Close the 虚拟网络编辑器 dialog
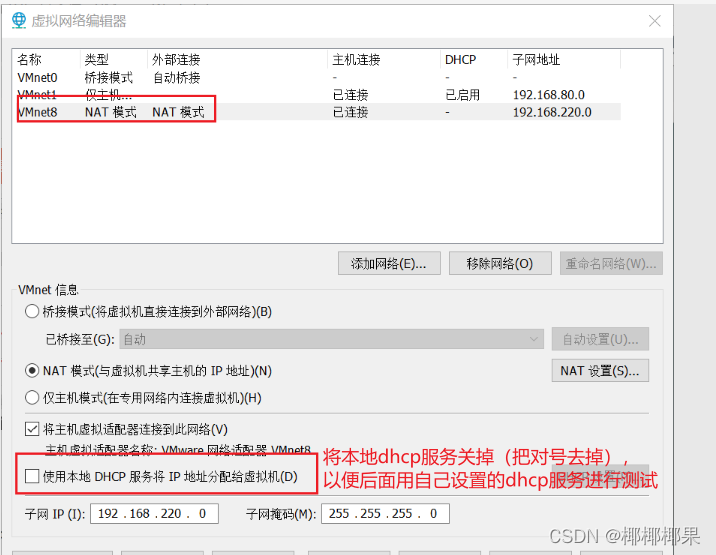 (655, 21)
